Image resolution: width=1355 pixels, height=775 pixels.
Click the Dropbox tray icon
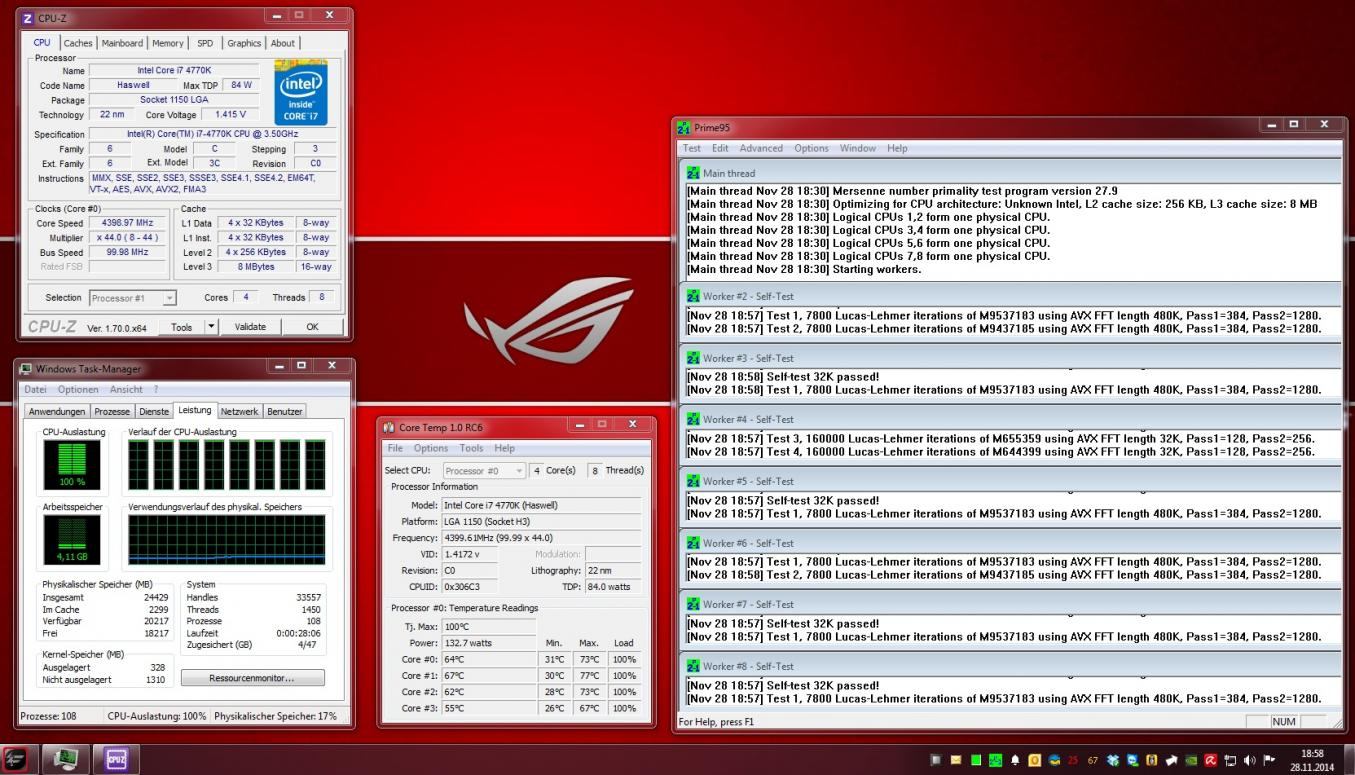point(1113,760)
